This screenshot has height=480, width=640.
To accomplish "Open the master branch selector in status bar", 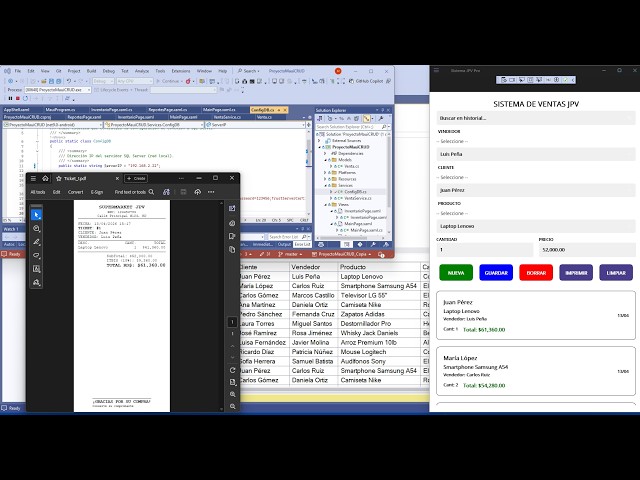I will coord(290,254).
